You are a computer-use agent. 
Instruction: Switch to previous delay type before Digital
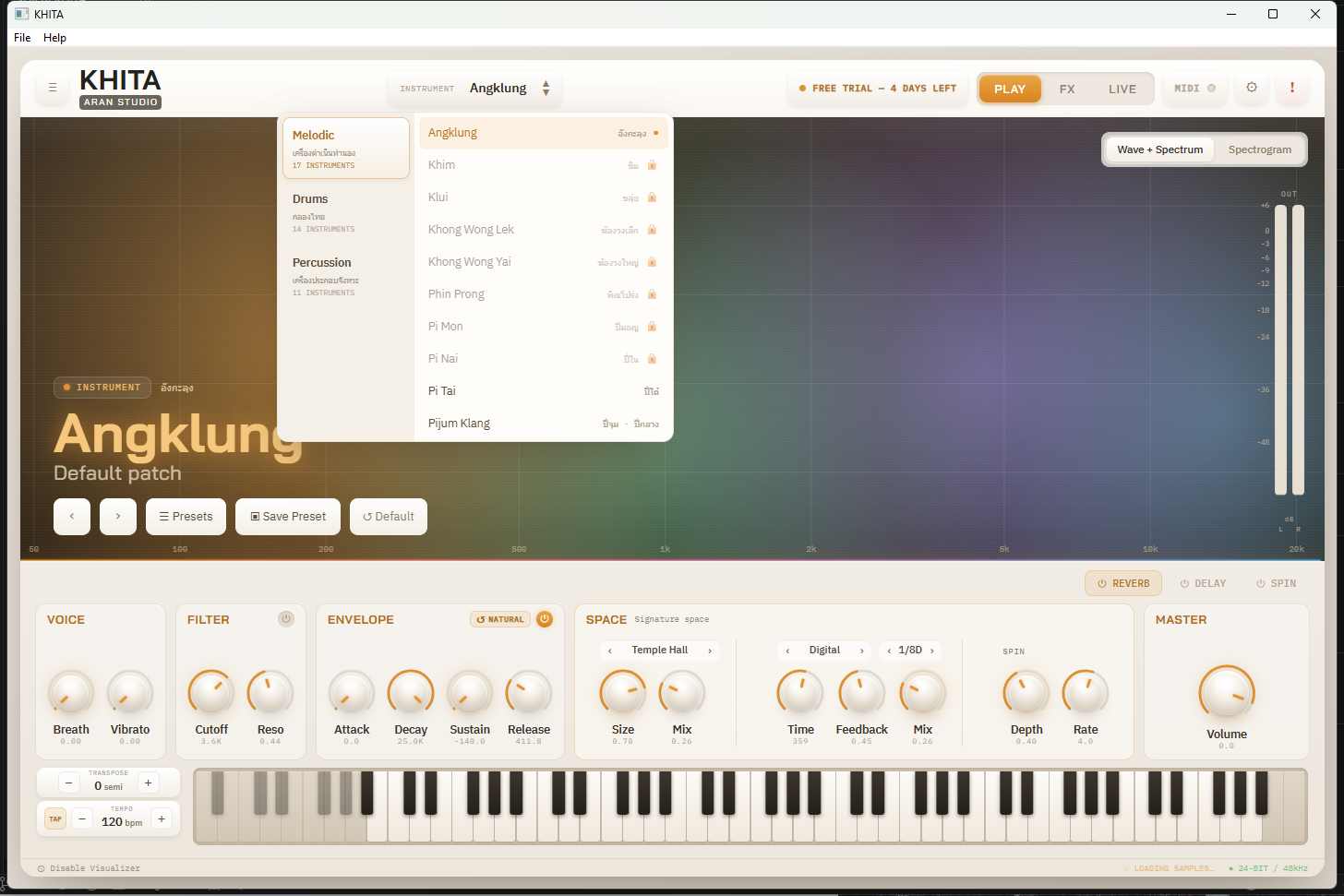[x=787, y=651]
